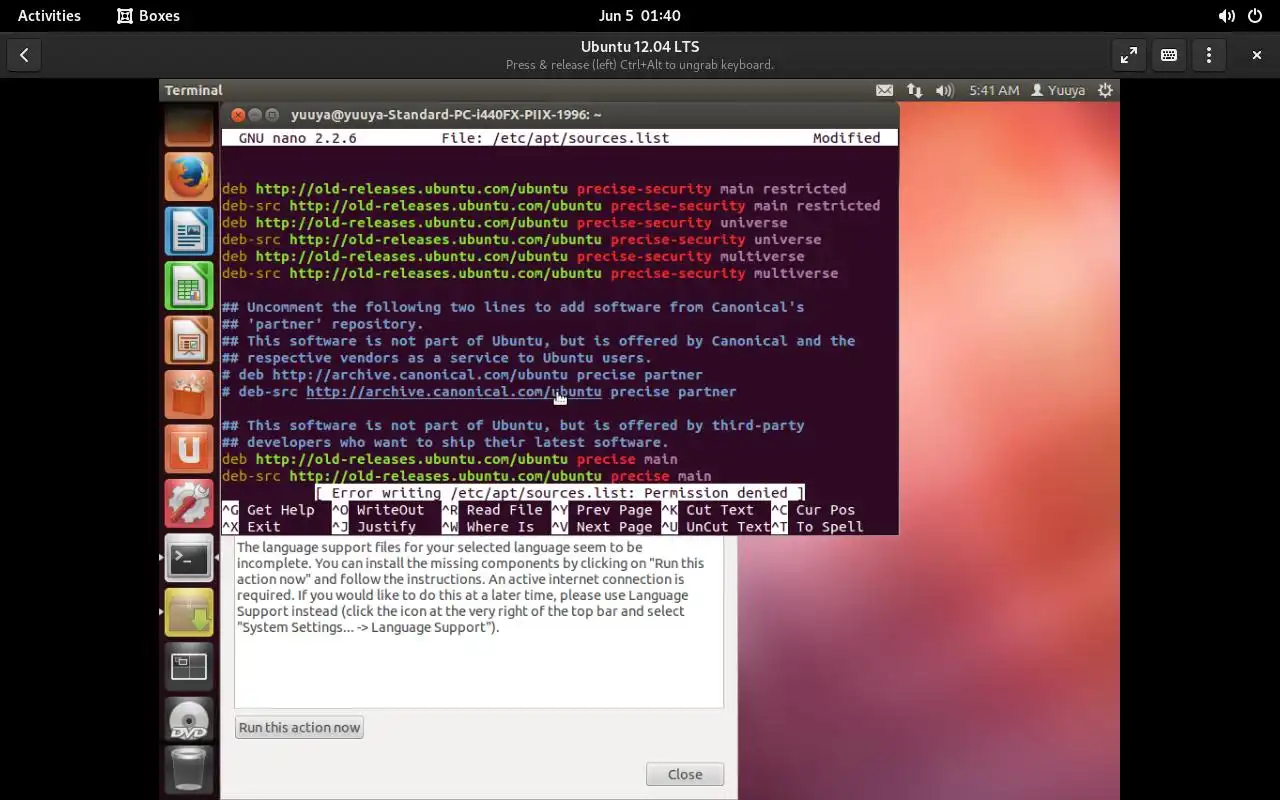The width and height of the screenshot is (1280, 800).
Task: Open the Boxes three-dot menu
Action: (x=1209, y=55)
